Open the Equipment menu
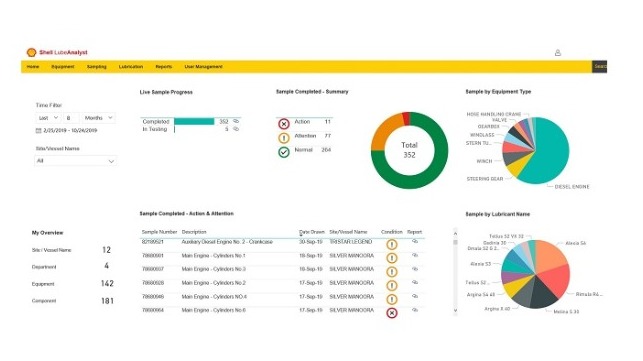 tap(63, 66)
